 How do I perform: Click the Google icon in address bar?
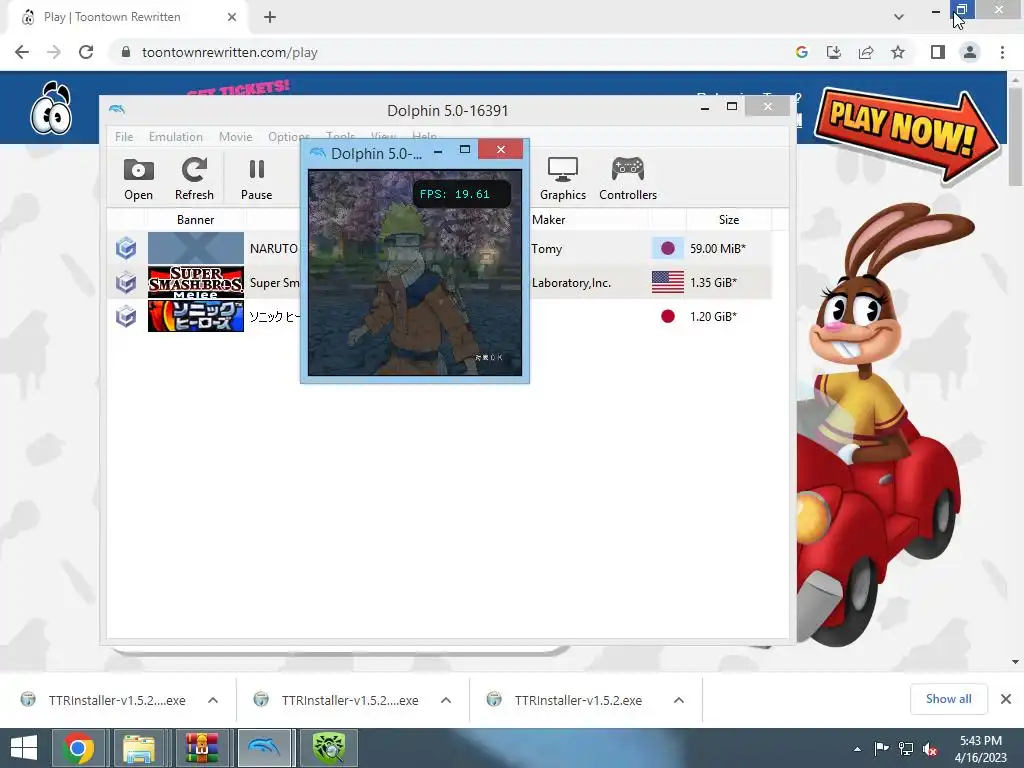[x=802, y=52]
